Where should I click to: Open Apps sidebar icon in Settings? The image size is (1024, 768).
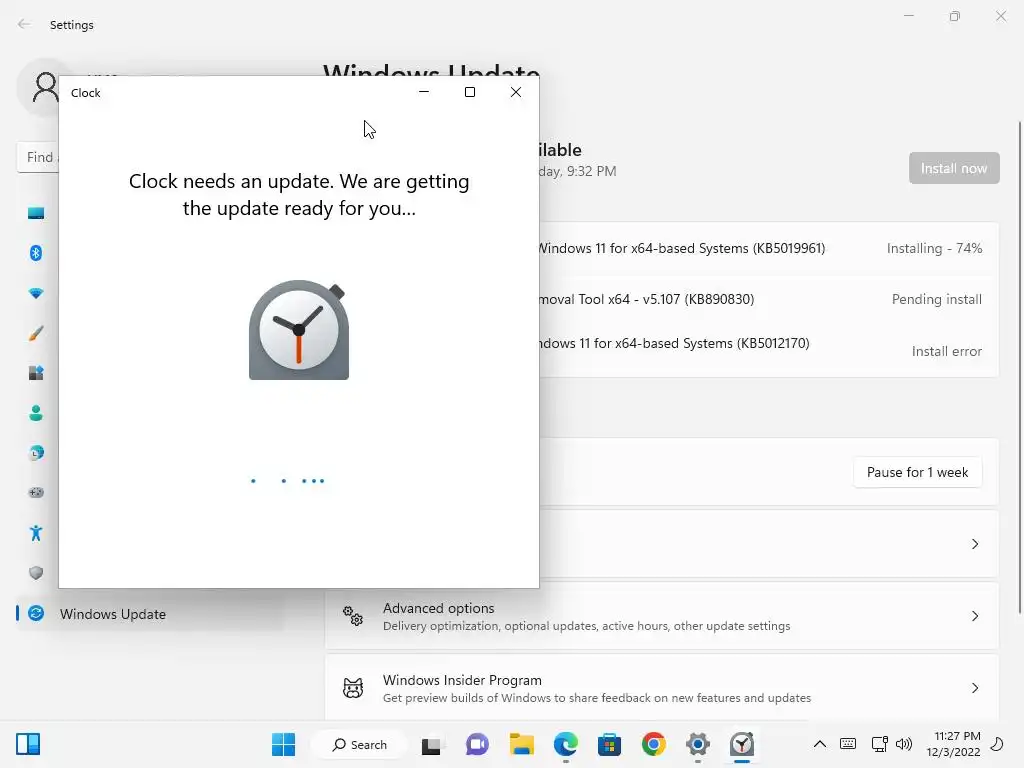click(36, 373)
